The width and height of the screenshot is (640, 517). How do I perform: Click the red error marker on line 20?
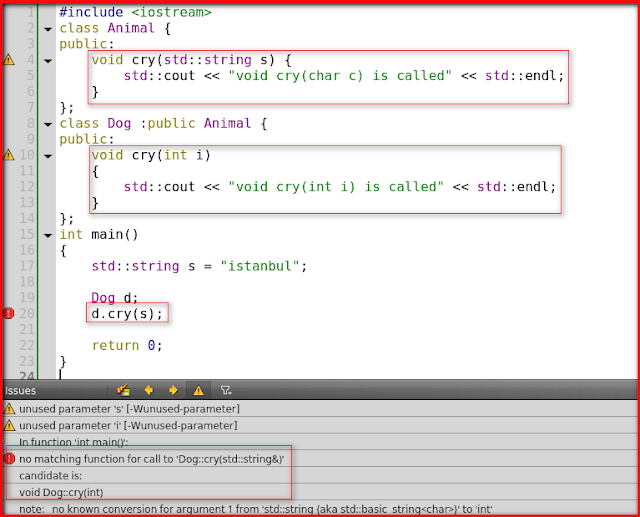click(9, 313)
